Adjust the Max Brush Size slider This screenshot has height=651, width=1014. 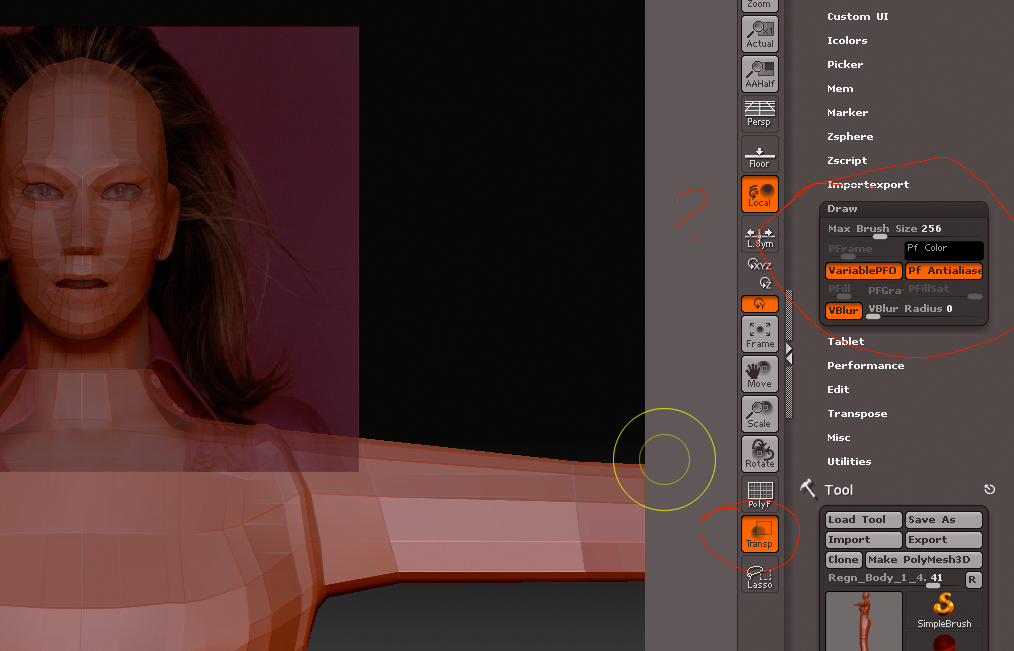coord(904,229)
